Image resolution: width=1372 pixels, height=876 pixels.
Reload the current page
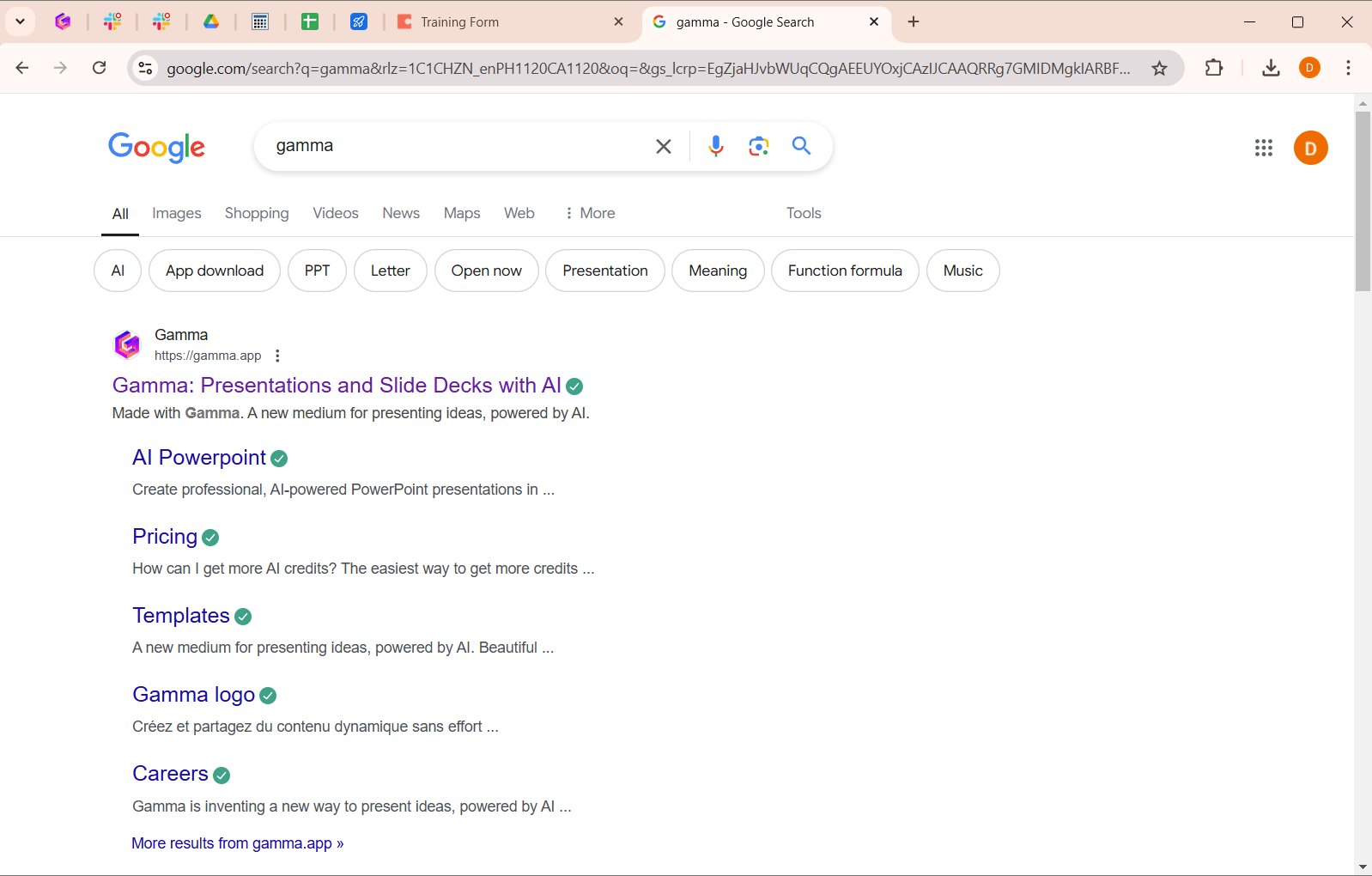100,68
